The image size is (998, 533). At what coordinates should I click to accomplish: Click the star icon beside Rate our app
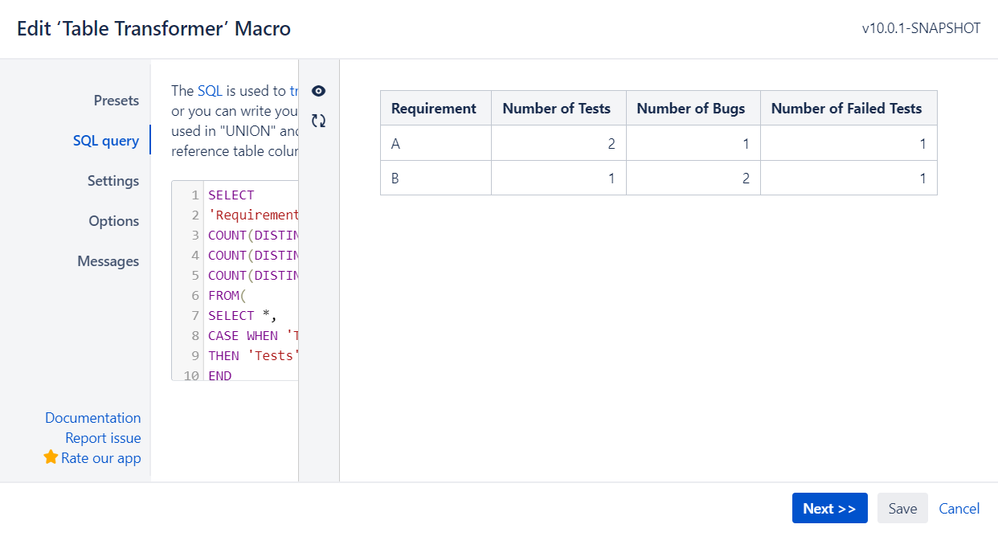(x=51, y=457)
